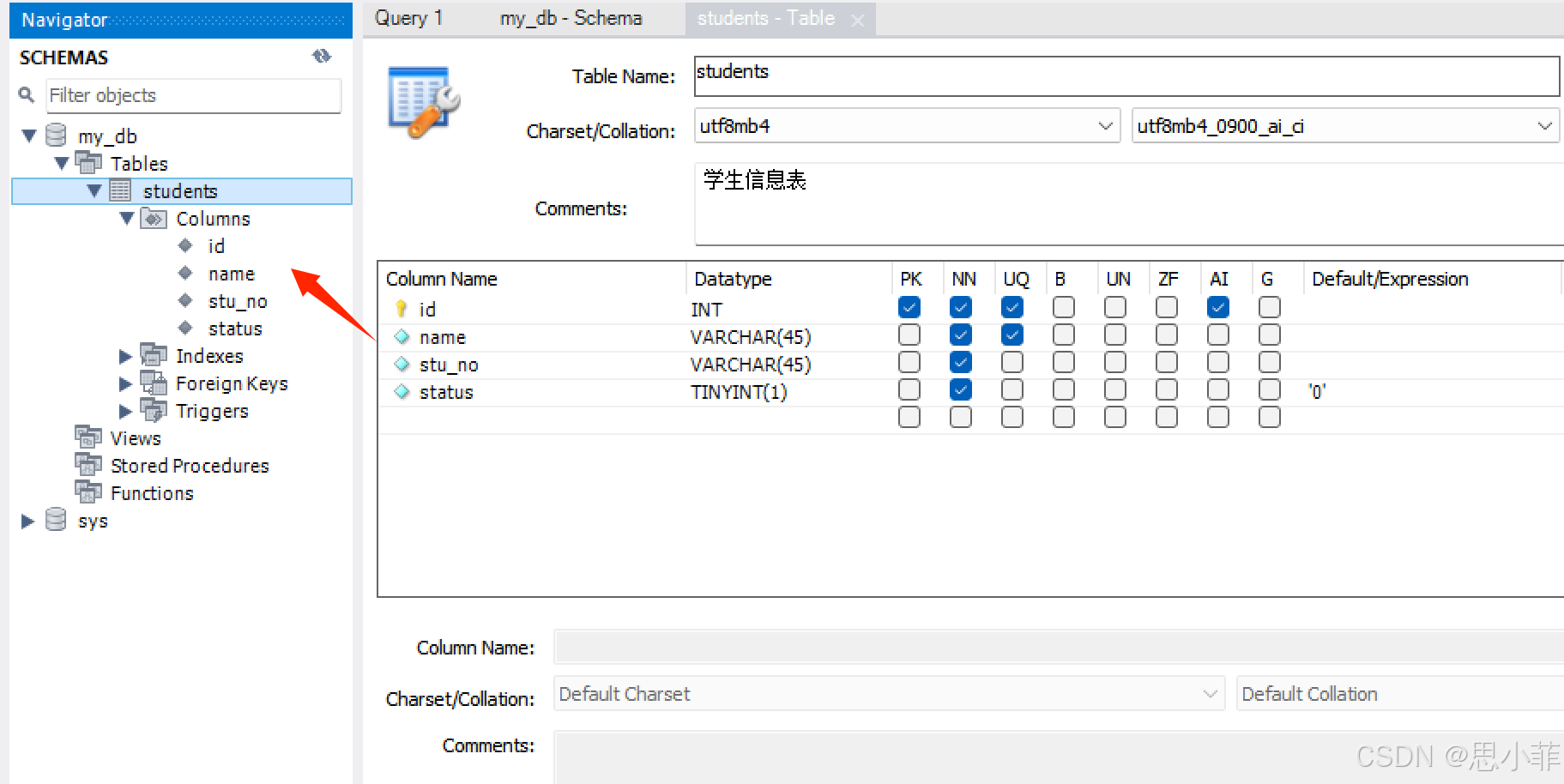Switch to the my_db - Schema tab
The image size is (1564, 784).
click(571, 18)
